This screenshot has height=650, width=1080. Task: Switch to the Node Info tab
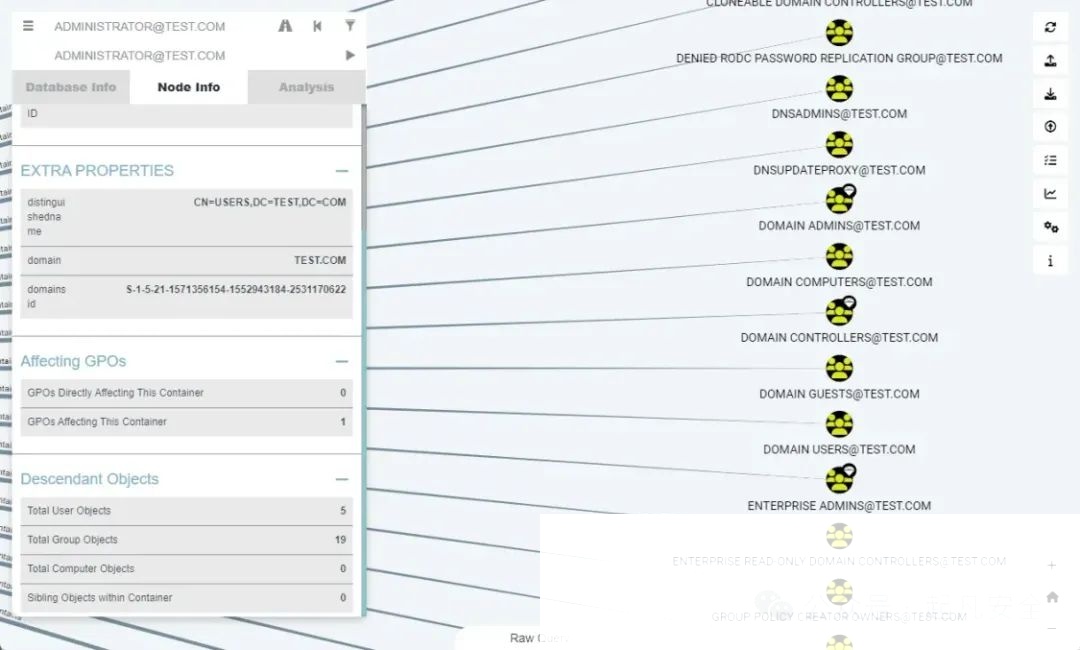tap(189, 87)
